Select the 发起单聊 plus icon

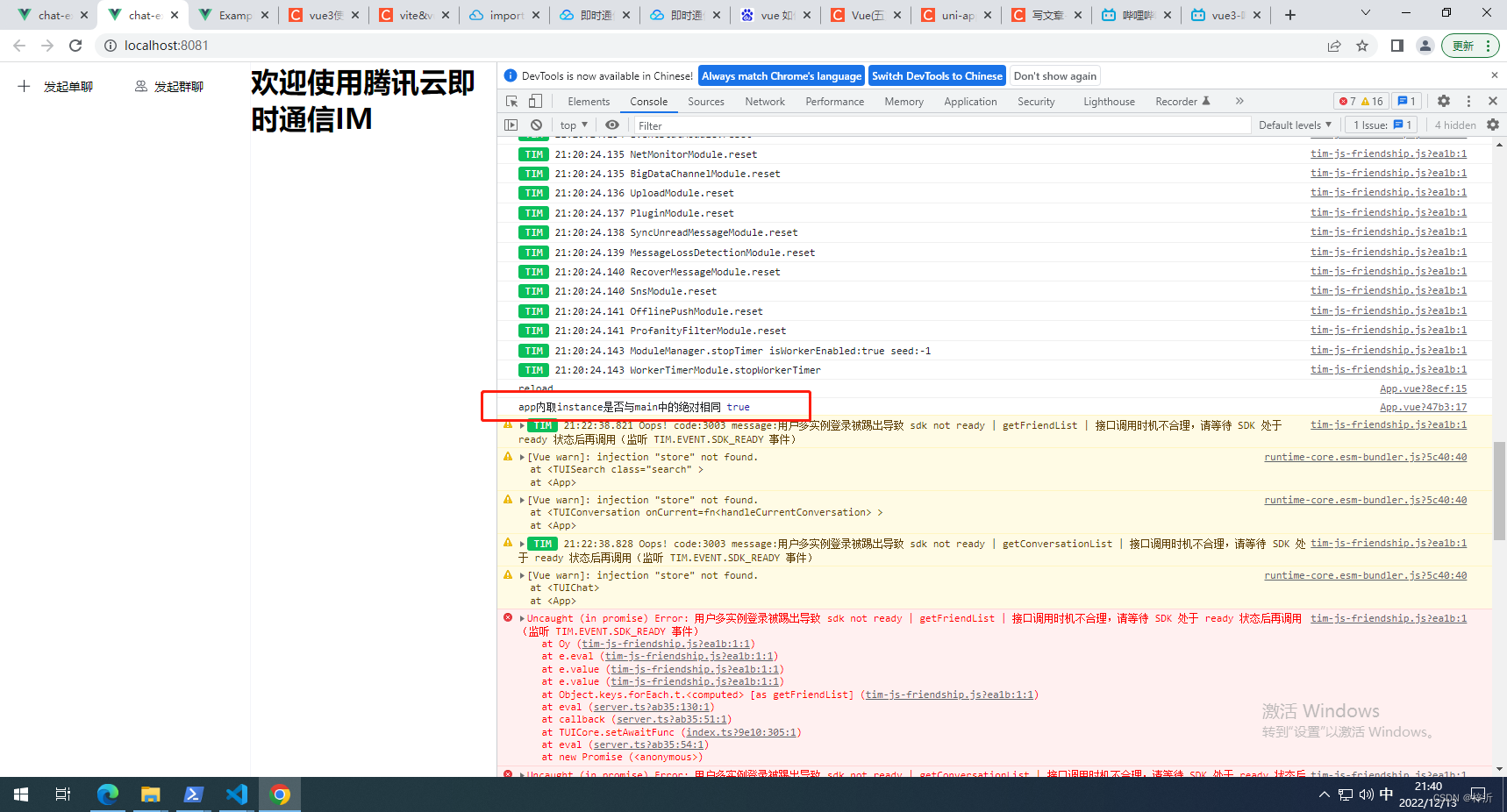click(23, 85)
